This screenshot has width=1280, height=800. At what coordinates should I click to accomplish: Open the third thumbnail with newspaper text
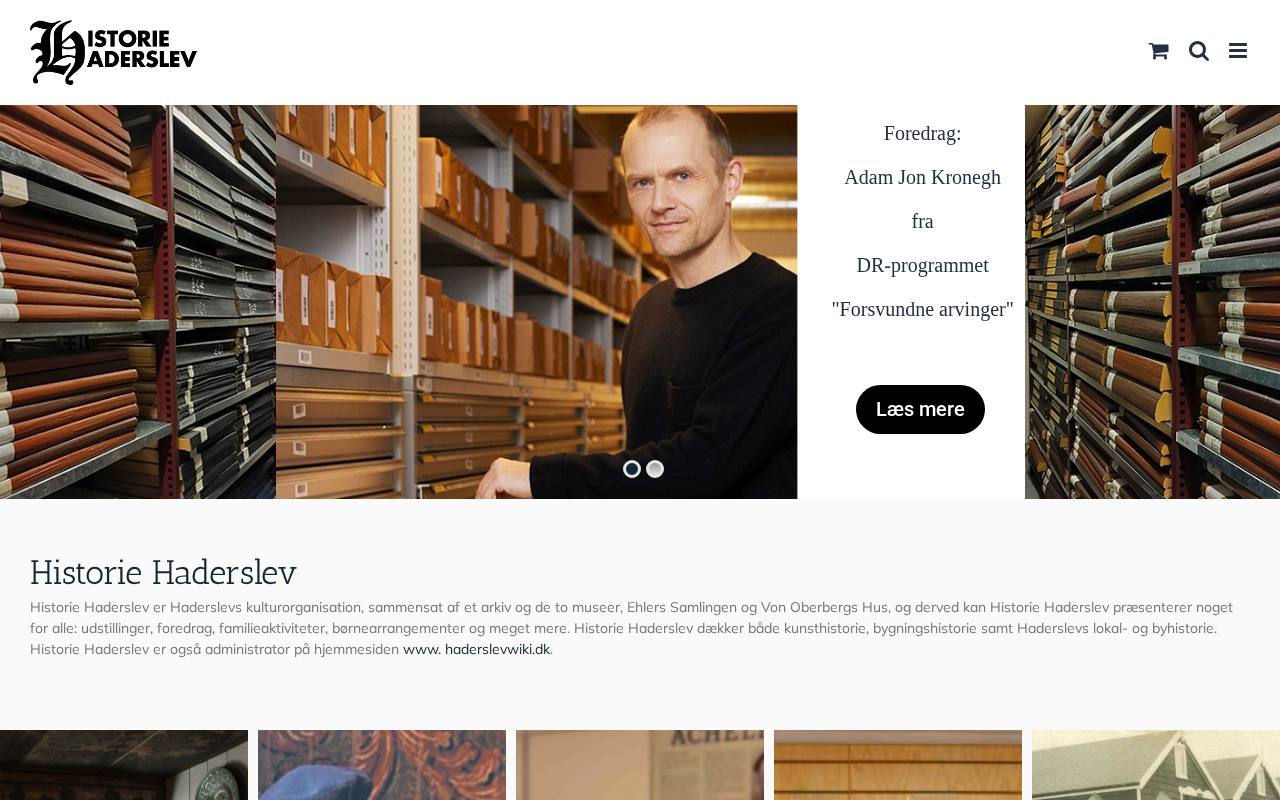click(x=640, y=765)
